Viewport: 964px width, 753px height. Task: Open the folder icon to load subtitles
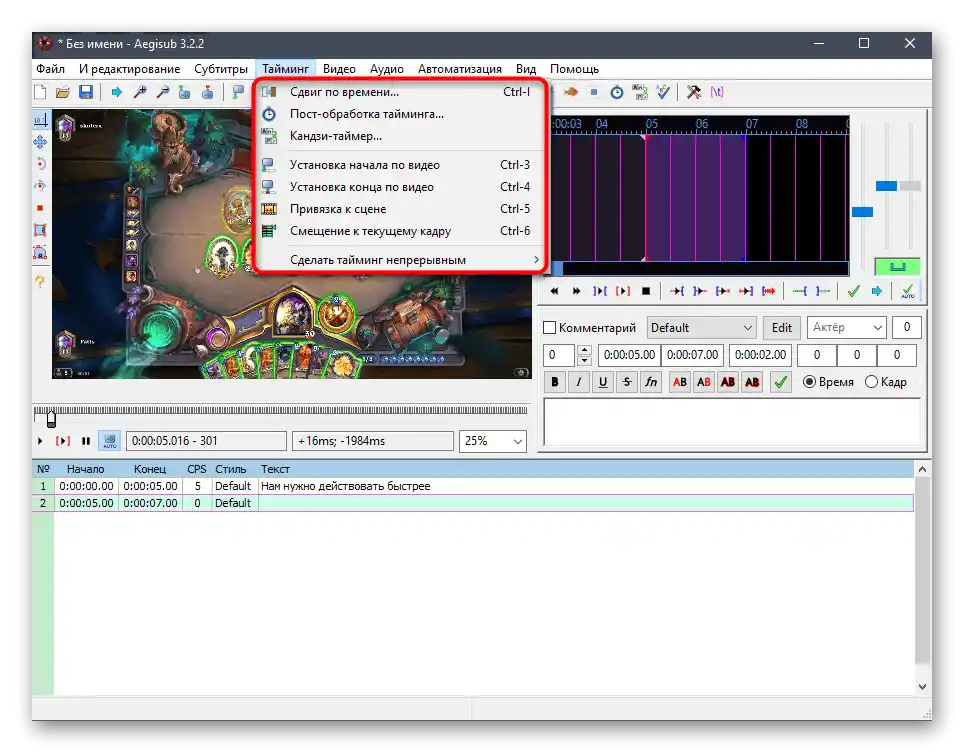(63, 93)
